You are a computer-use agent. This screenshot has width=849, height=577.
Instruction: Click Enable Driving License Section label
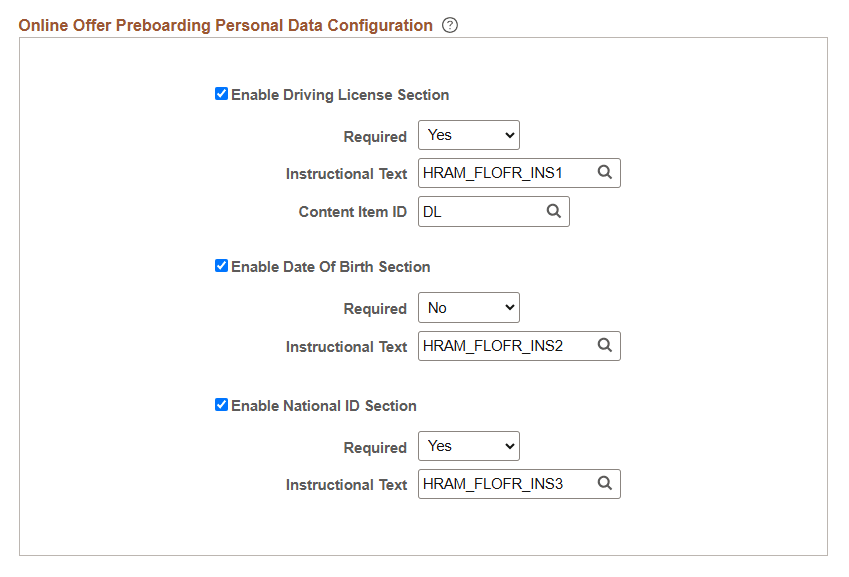(x=340, y=95)
